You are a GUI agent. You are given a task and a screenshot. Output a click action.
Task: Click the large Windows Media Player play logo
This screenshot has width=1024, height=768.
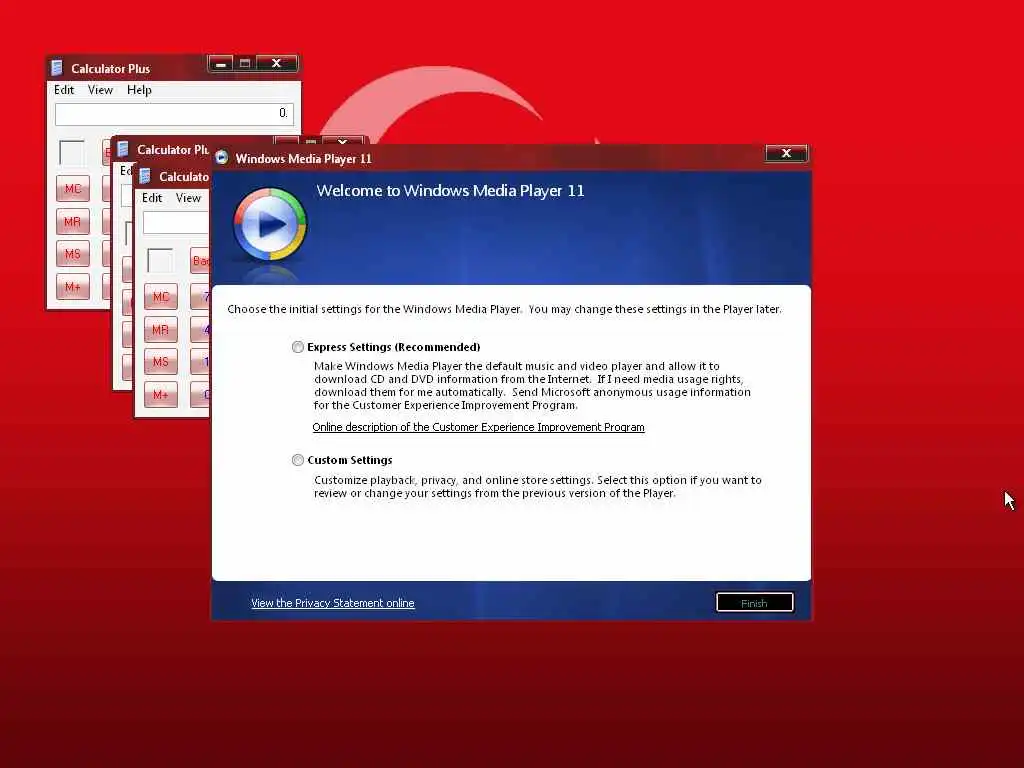coord(270,225)
